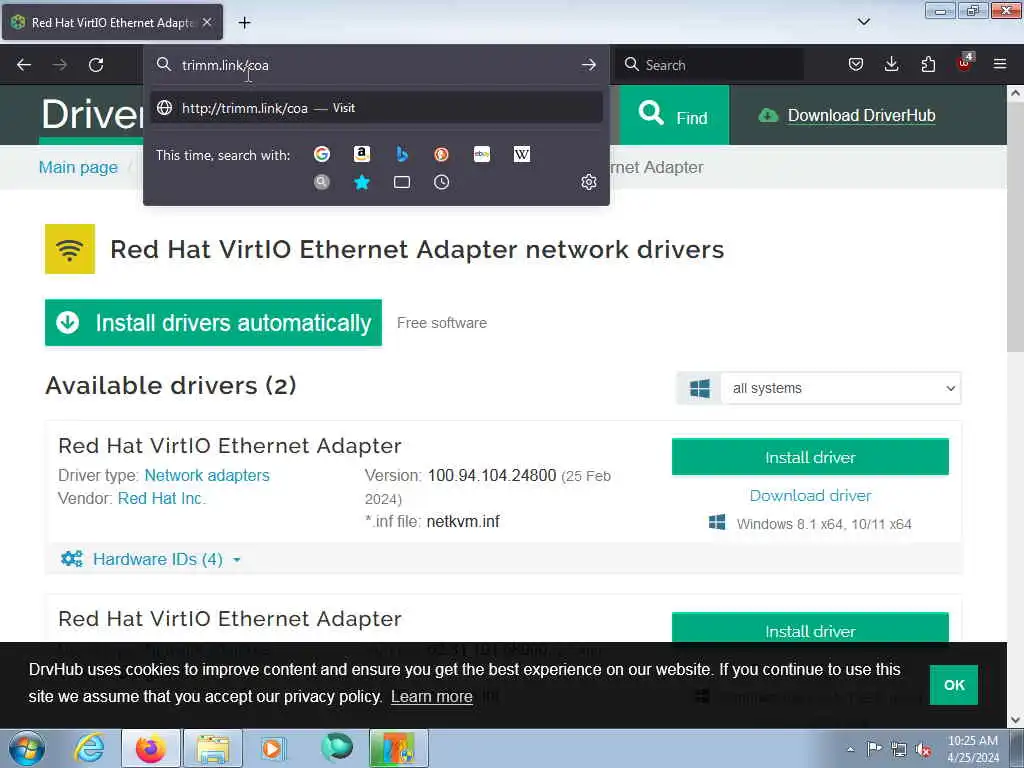Open the Network adapters link

206,475
